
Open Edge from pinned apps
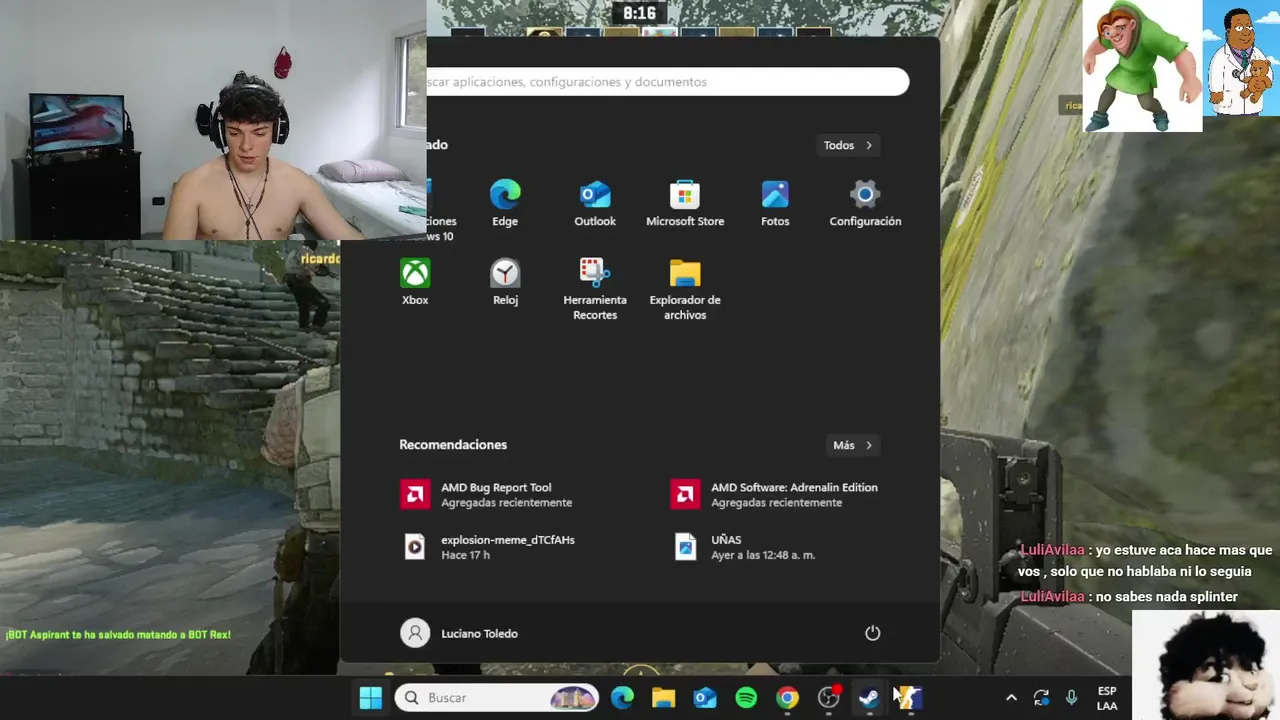pyautogui.click(x=505, y=203)
